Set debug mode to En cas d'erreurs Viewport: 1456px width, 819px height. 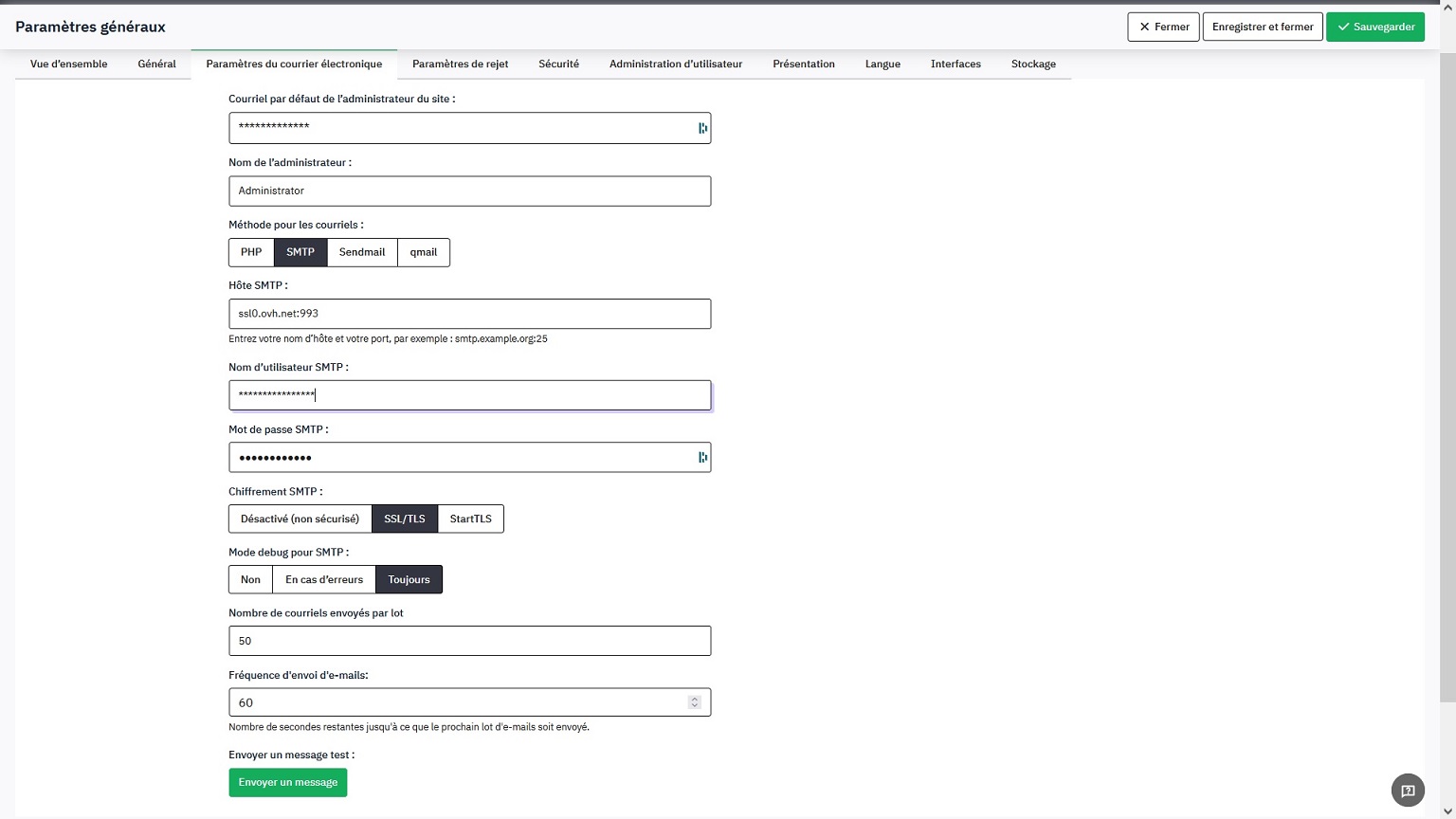tap(324, 579)
